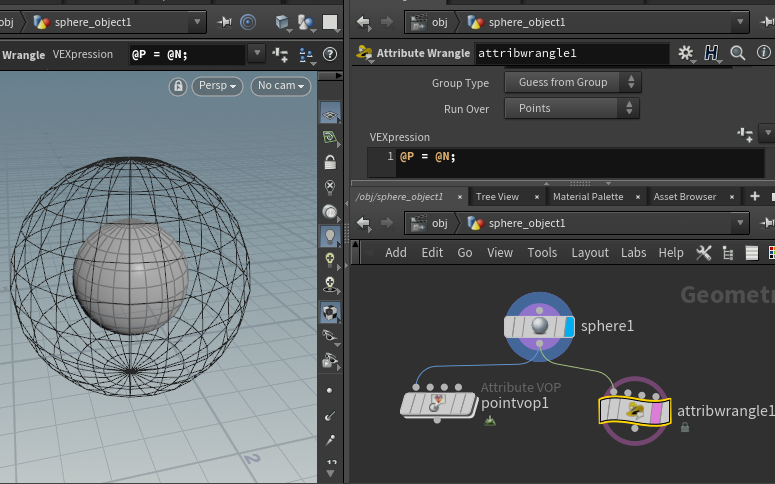Open the Persp viewport menu
The height and width of the screenshot is (484, 775).
tap(217, 86)
